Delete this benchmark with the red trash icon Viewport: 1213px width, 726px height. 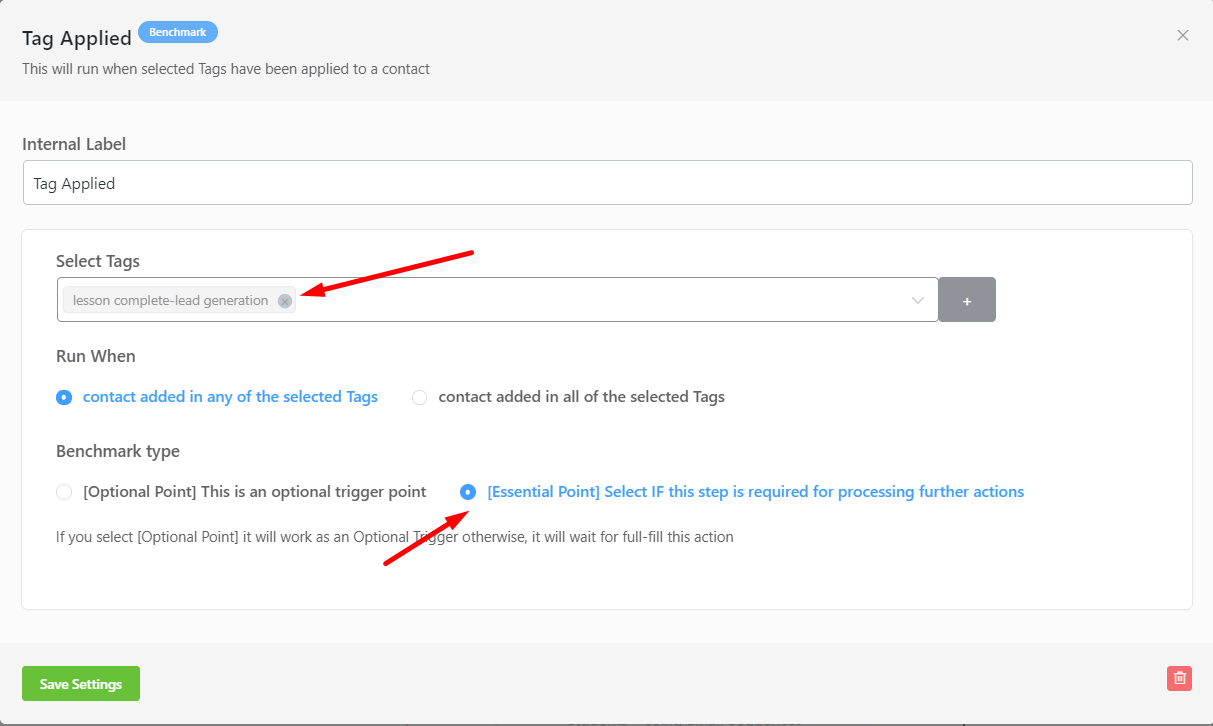(x=1180, y=678)
